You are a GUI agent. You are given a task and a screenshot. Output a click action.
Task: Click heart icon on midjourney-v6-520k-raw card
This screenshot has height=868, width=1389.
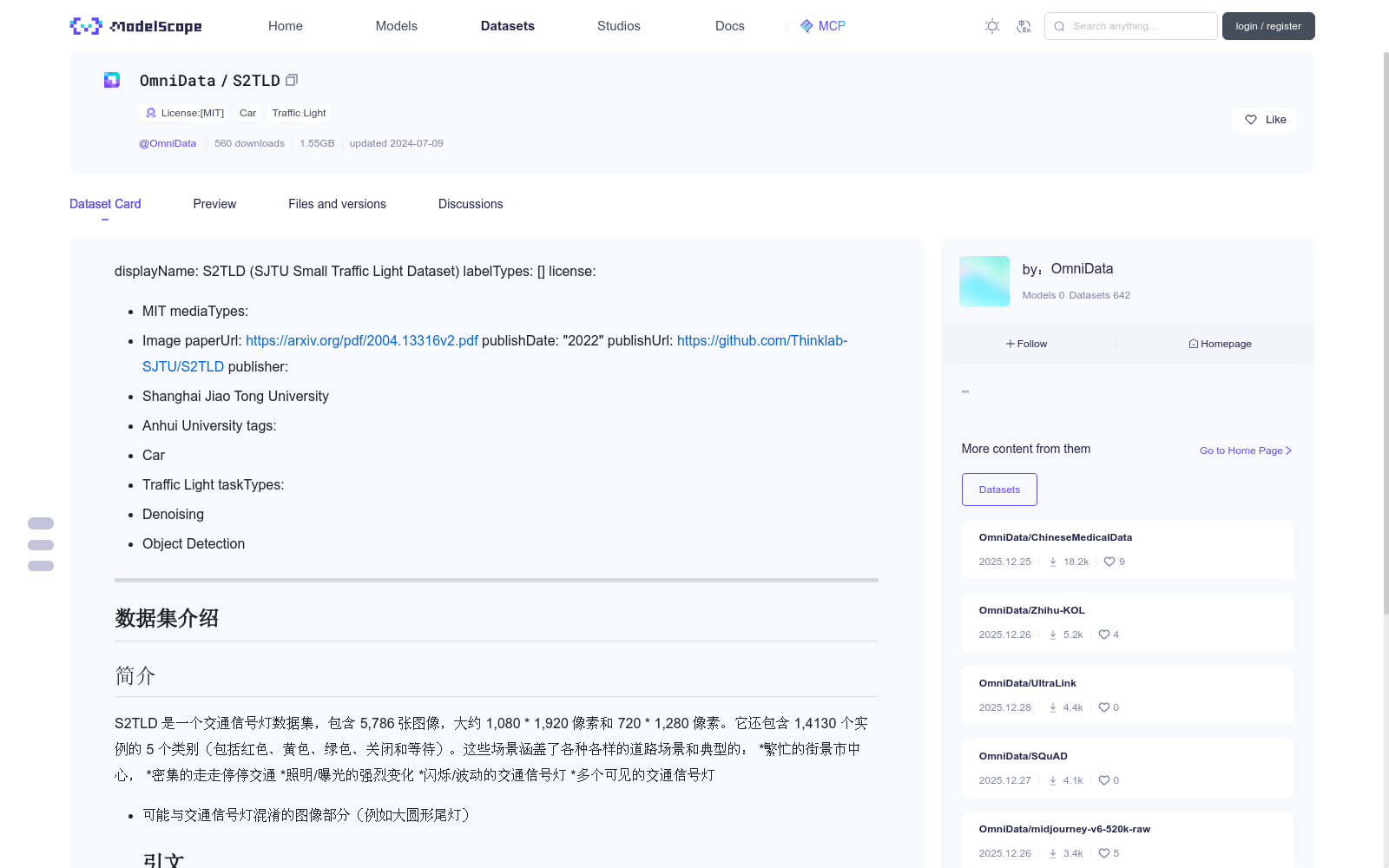click(x=1104, y=853)
